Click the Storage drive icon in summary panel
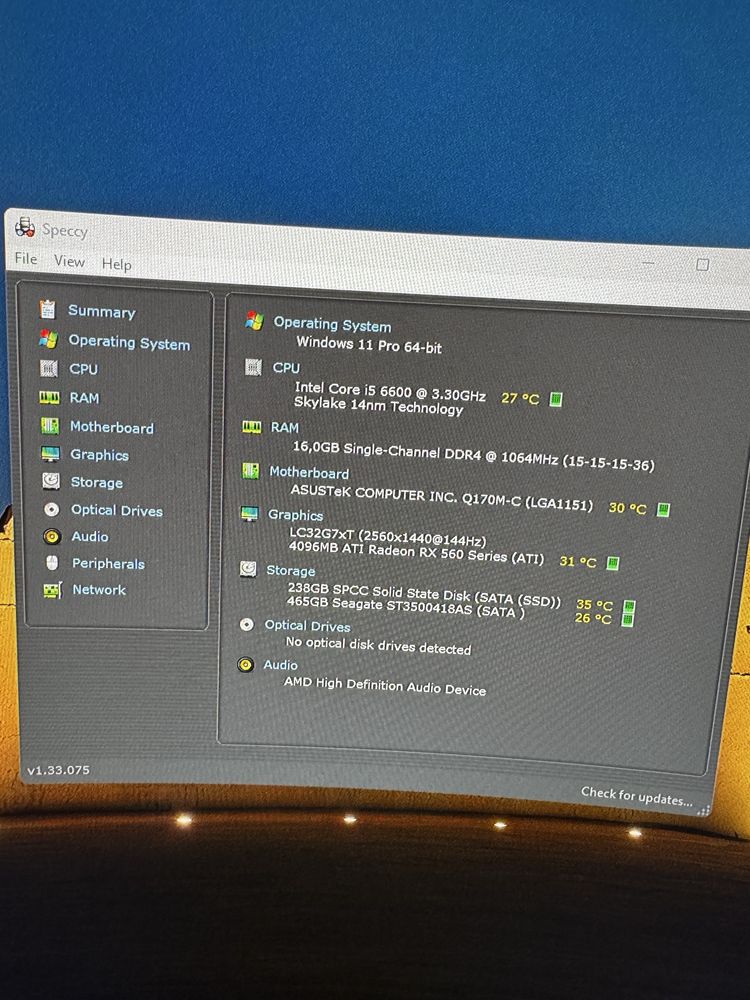This screenshot has width=750, height=1000. pyautogui.click(x=248, y=568)
